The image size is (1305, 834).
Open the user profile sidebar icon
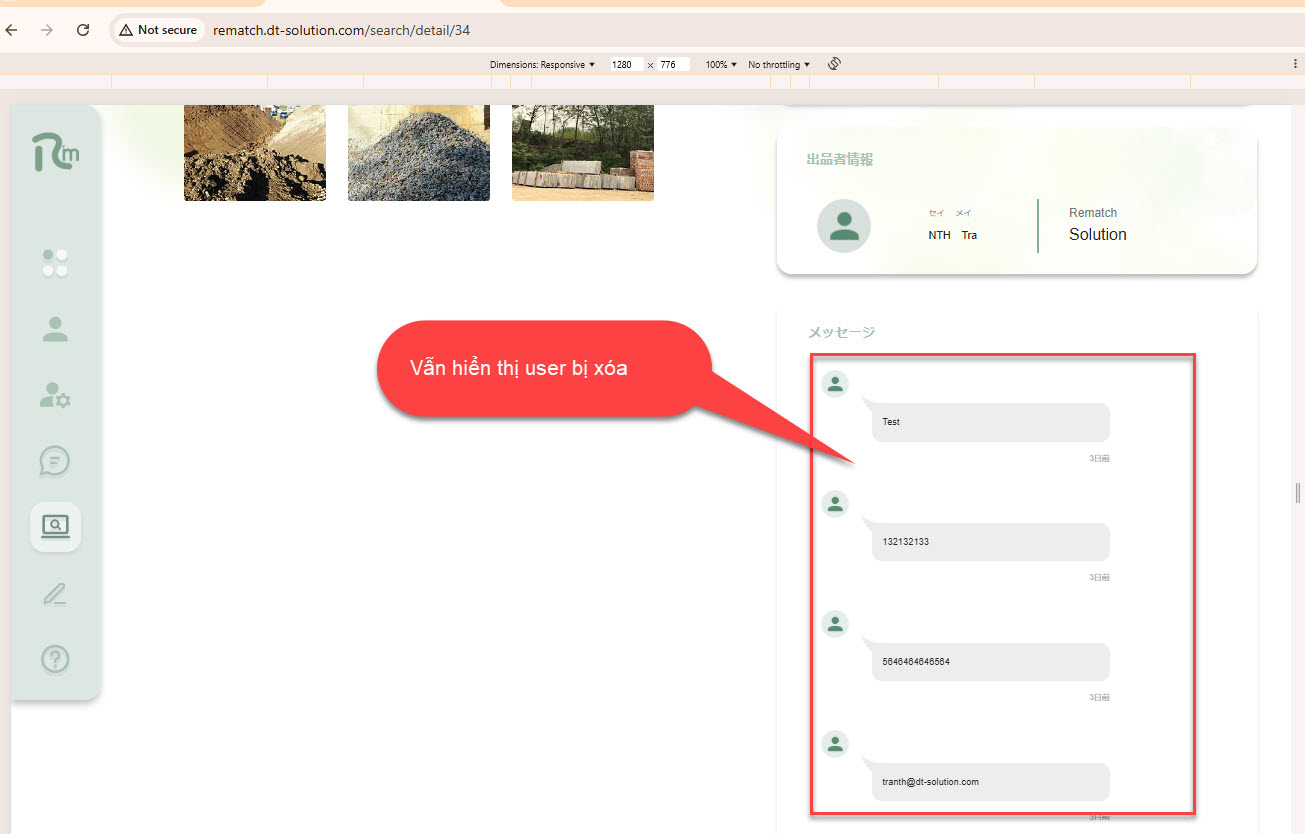[55, 329]
